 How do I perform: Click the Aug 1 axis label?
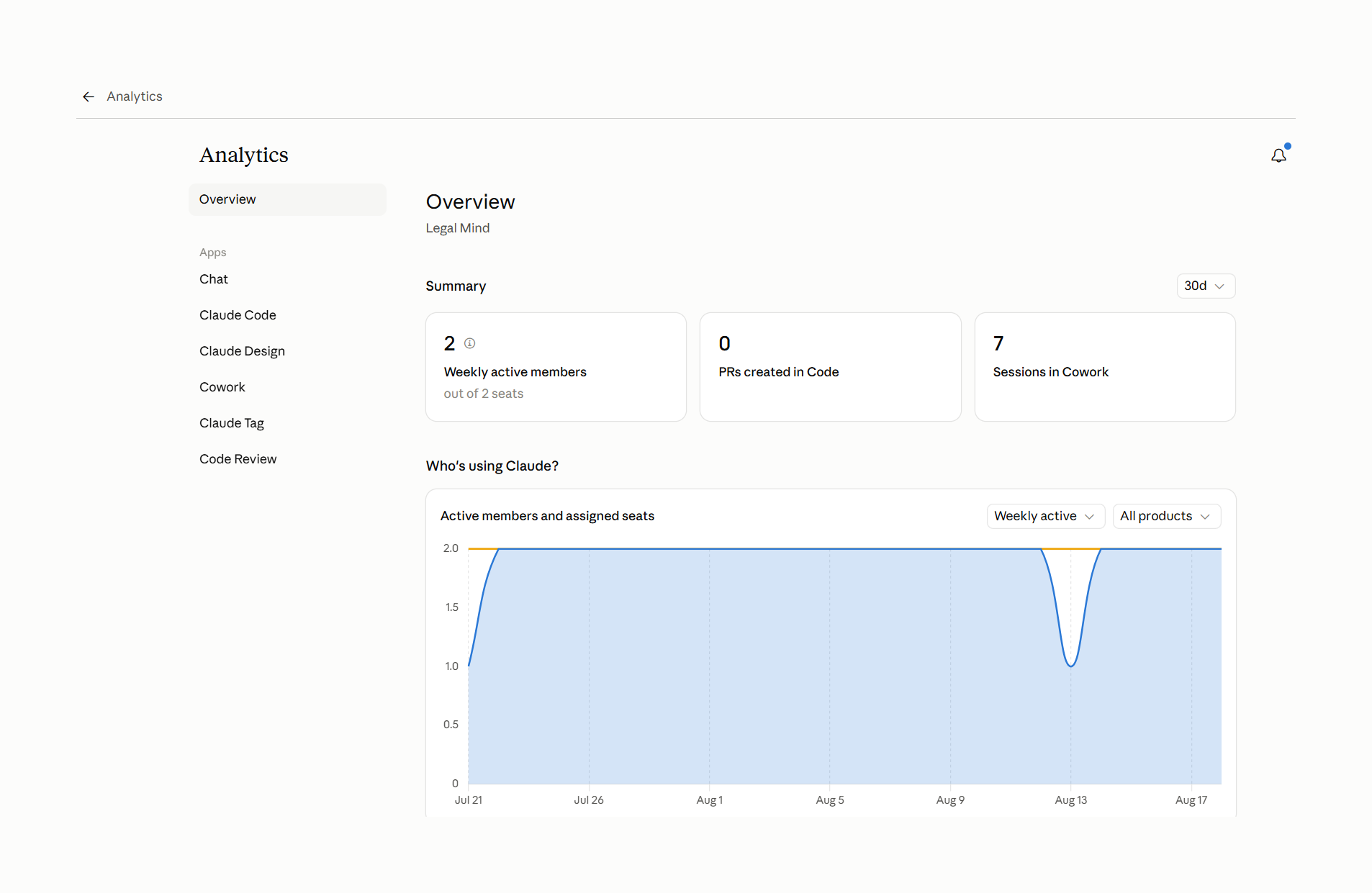[x=710, y=800]
